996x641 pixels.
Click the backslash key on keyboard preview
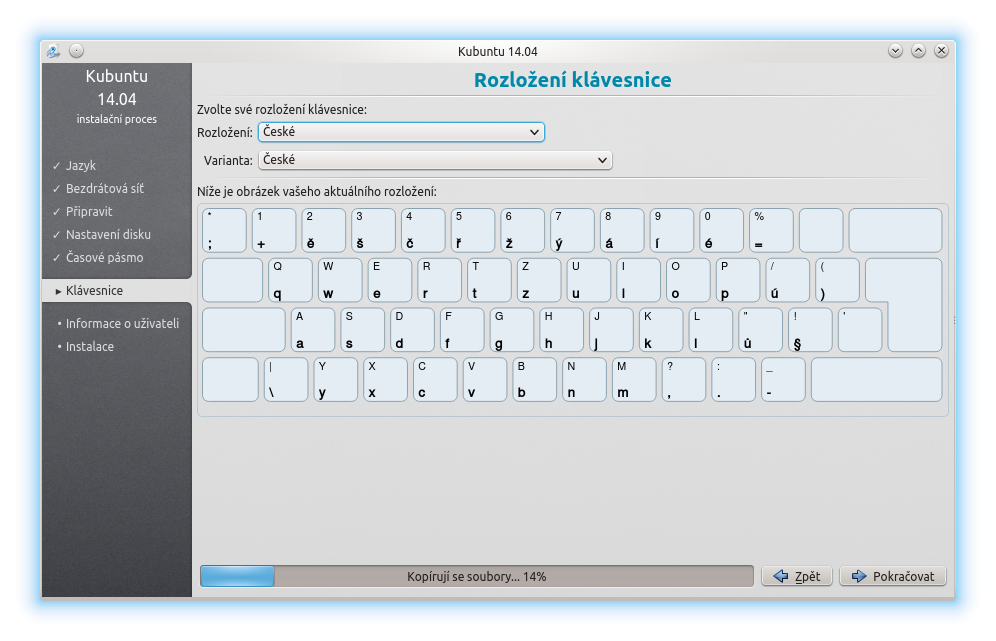point(286,379)
